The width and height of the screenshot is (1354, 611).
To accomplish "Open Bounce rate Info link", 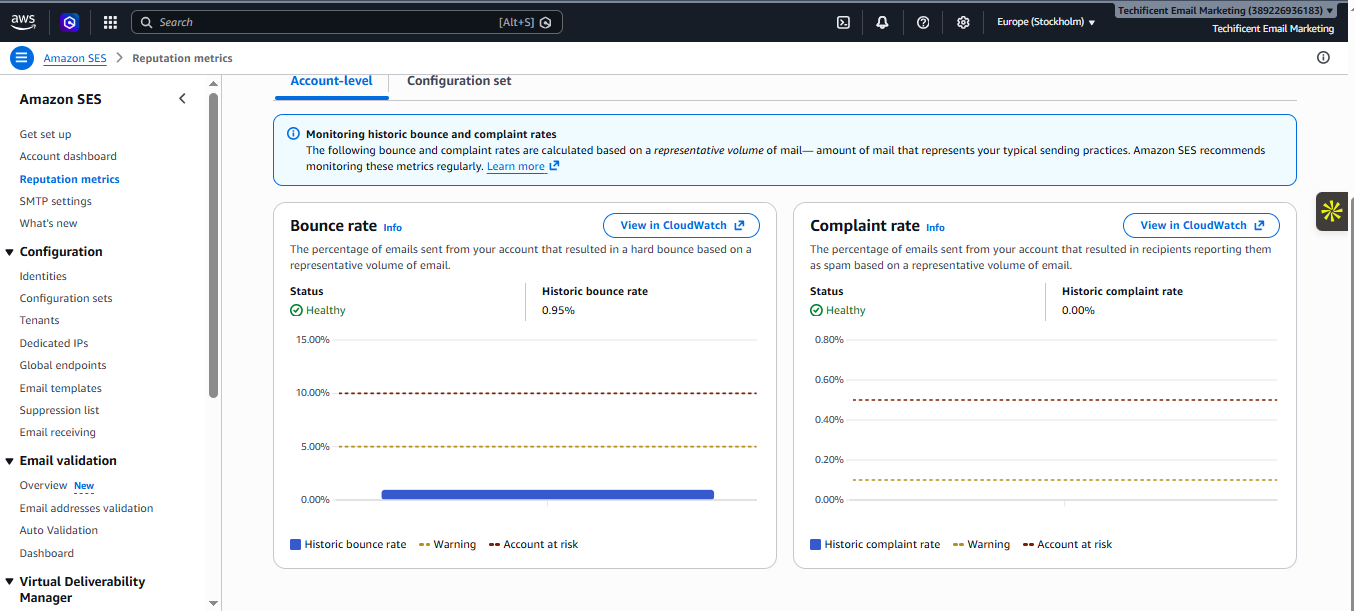I will (x=393, y=227).
